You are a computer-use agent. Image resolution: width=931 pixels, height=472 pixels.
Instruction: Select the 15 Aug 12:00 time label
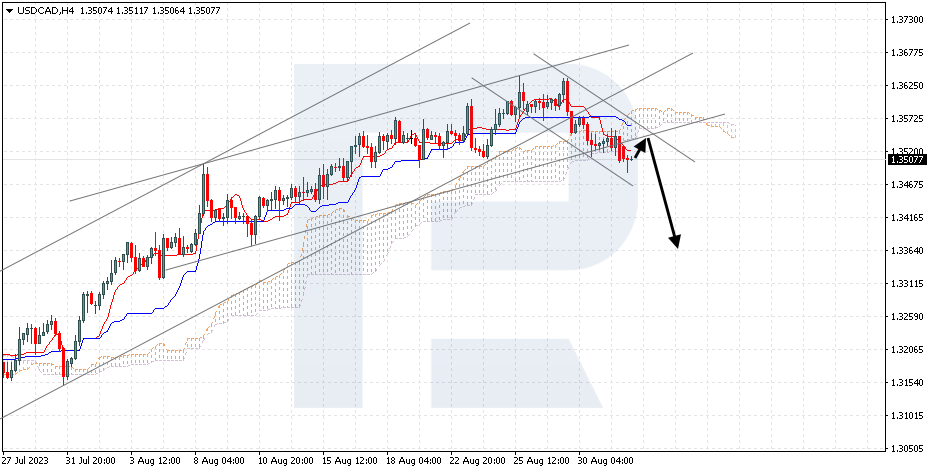(x=347, y=462)
